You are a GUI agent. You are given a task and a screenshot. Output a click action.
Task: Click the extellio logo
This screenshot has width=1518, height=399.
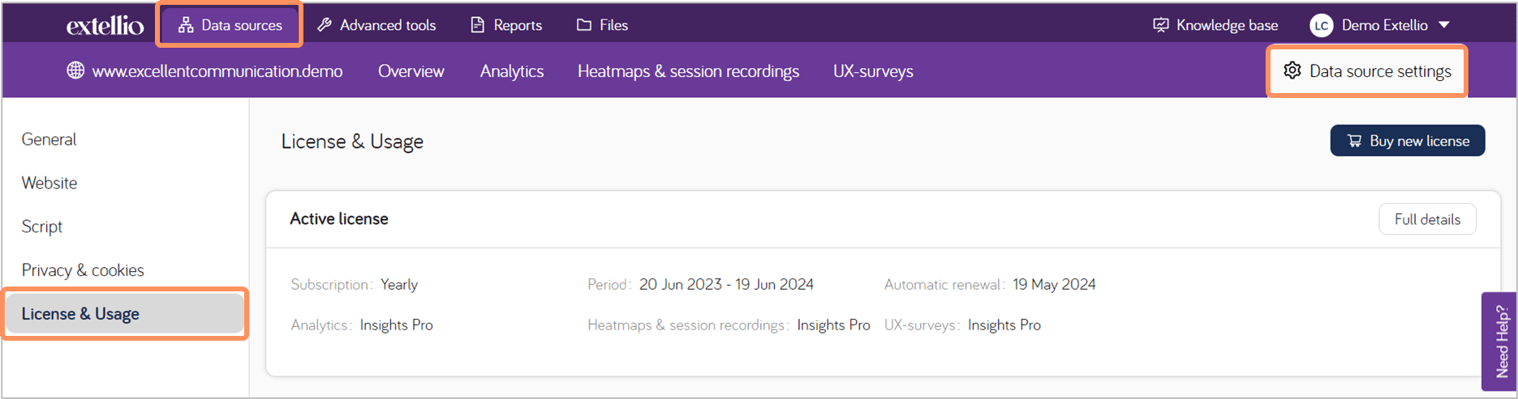click(105, 25)
